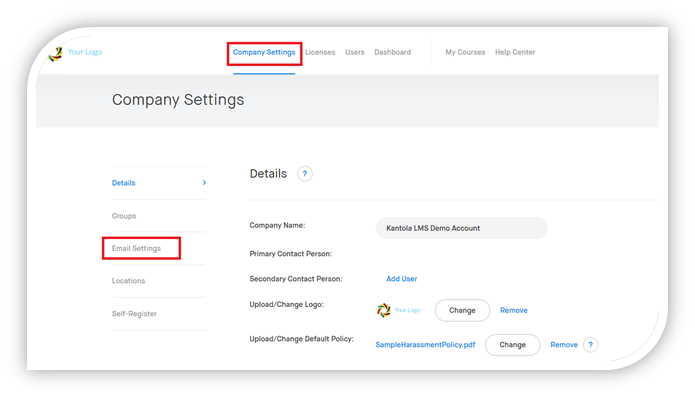Screen dimensions: 695x397
Task: Switch to the Licenses tab
Action: point(320,52)
